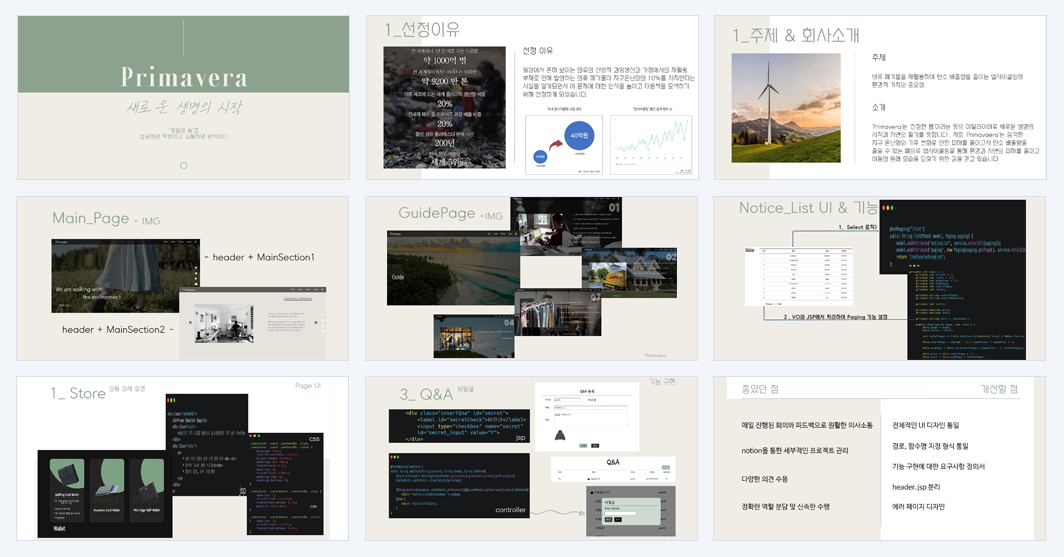Click 'notion을 통한 세부적인 프로젝트 관리'
The image size is (1064, 557).
pos(795,450)
